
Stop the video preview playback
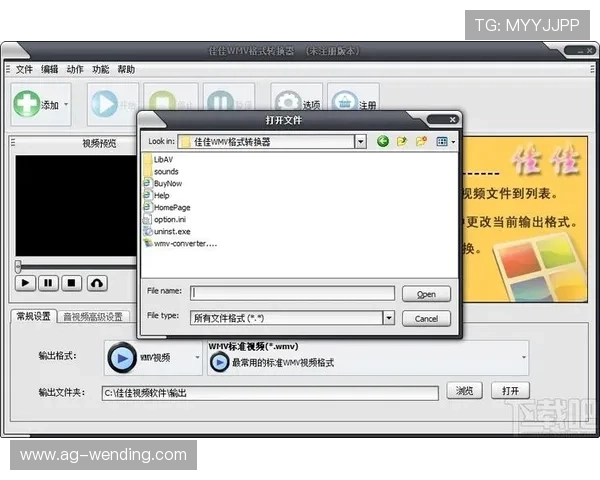click(72, 283)
